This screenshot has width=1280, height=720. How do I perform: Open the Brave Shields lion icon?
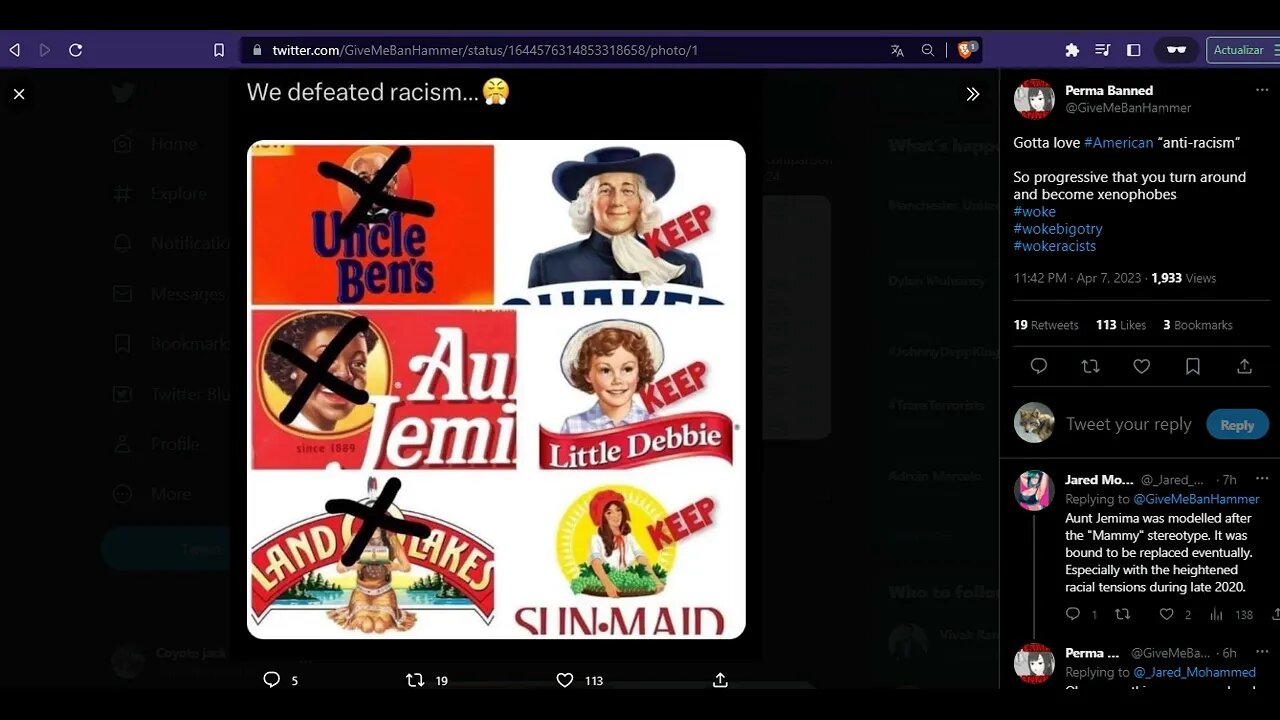[966, 50]
